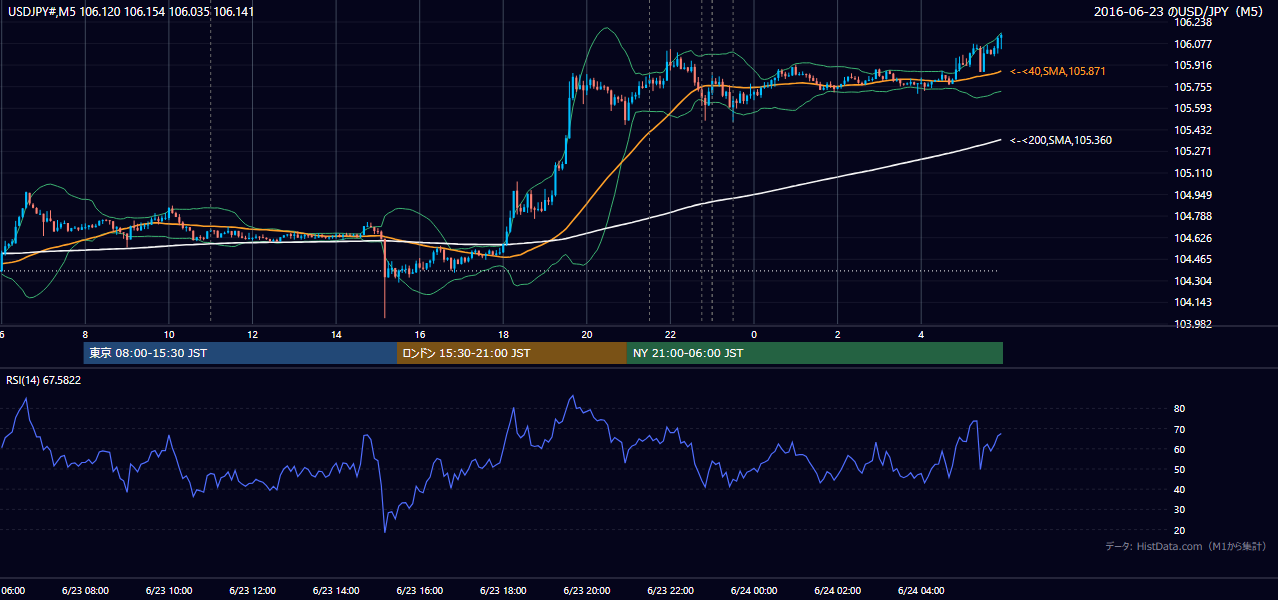Click the 6/24 02:00 date label

coord(838,591)
